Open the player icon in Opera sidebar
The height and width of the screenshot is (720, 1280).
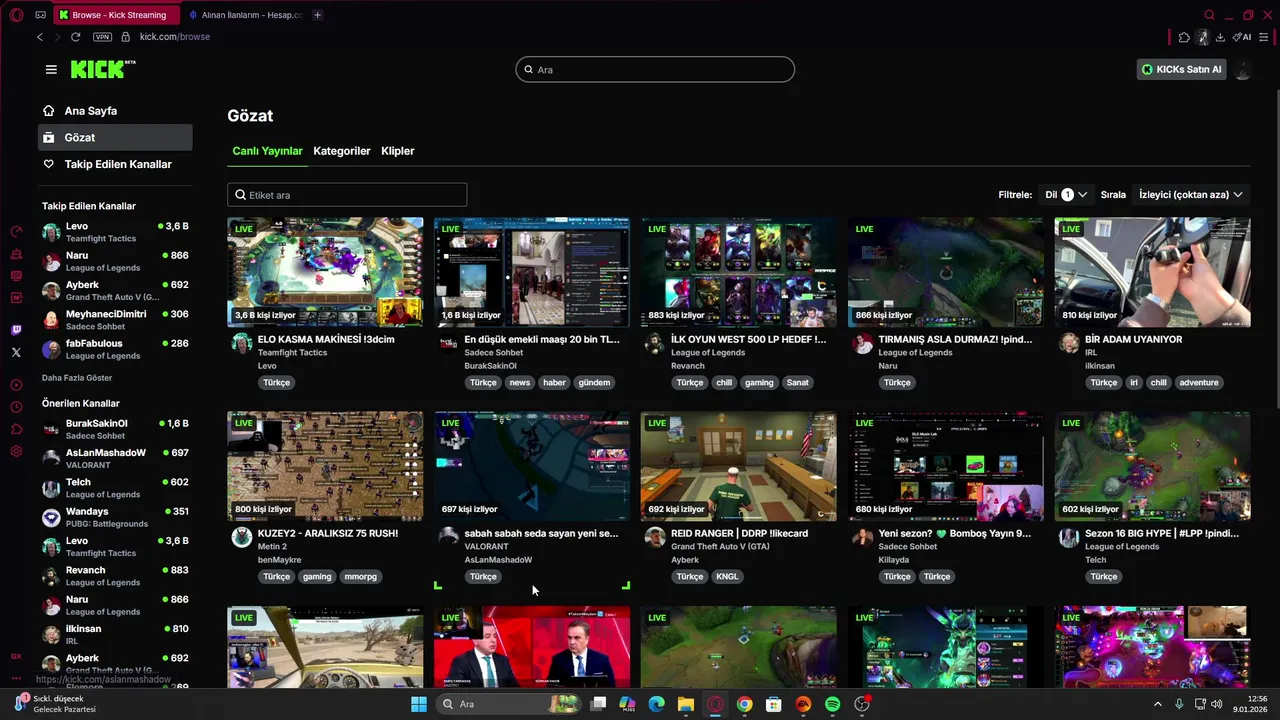pyautogui.click(x=16, y=385)
